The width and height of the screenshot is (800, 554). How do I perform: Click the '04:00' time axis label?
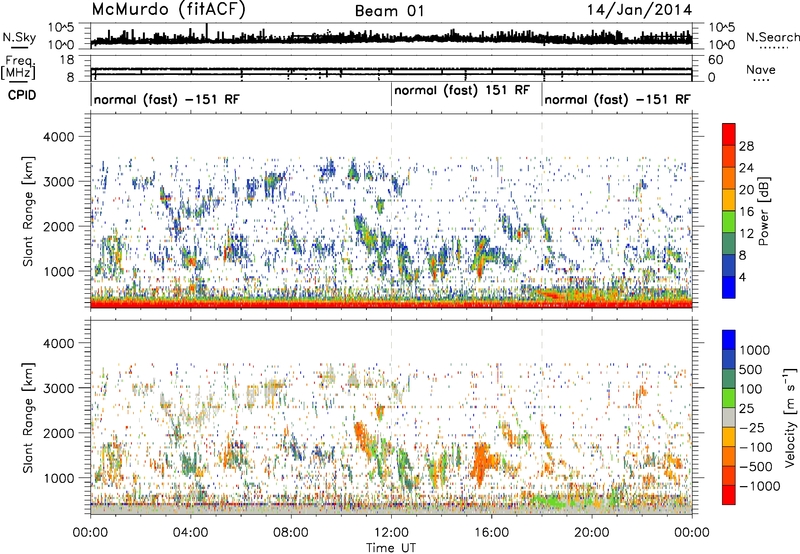190,533
